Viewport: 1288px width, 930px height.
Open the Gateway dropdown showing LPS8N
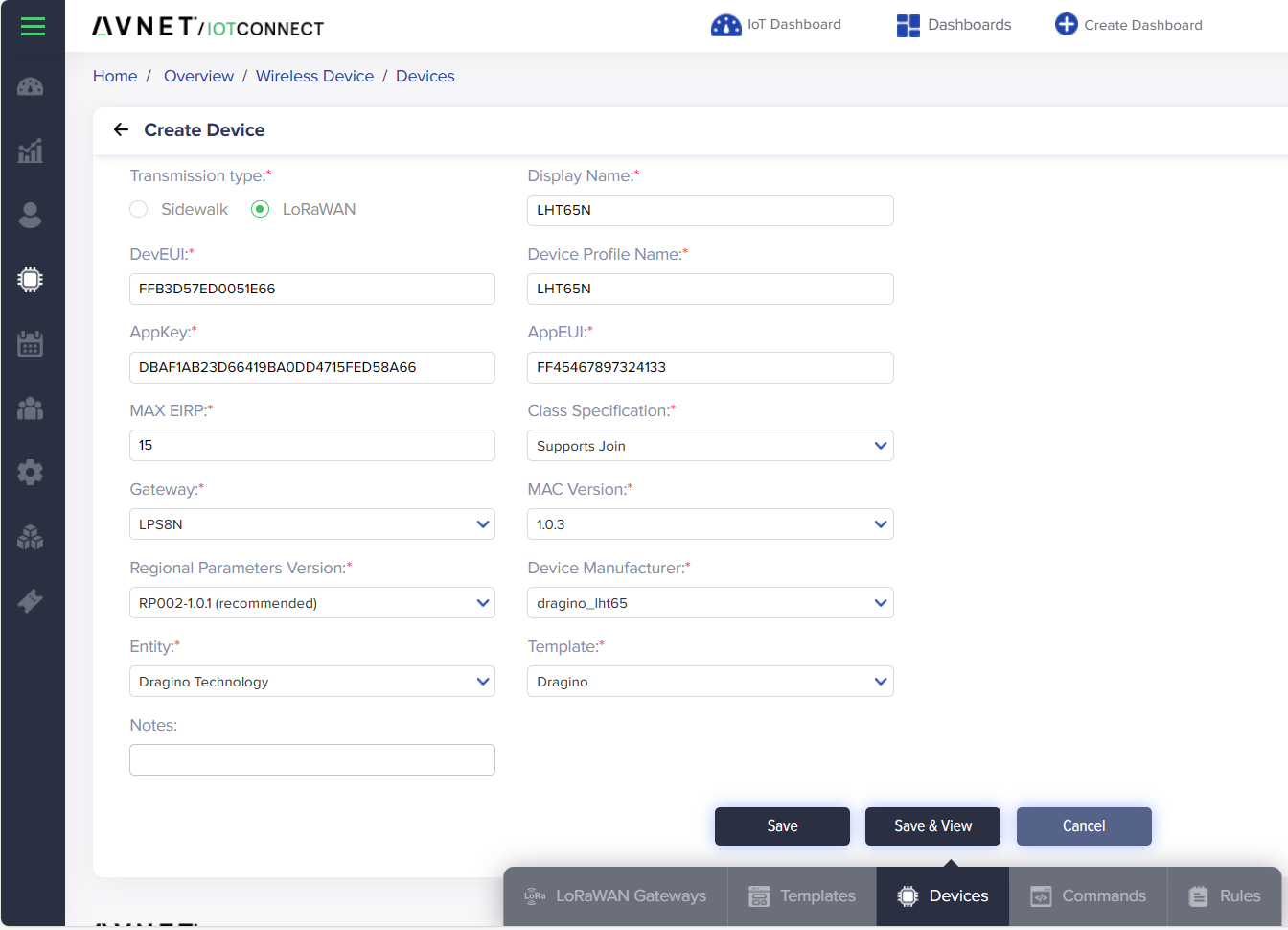[x=312, y=524]
